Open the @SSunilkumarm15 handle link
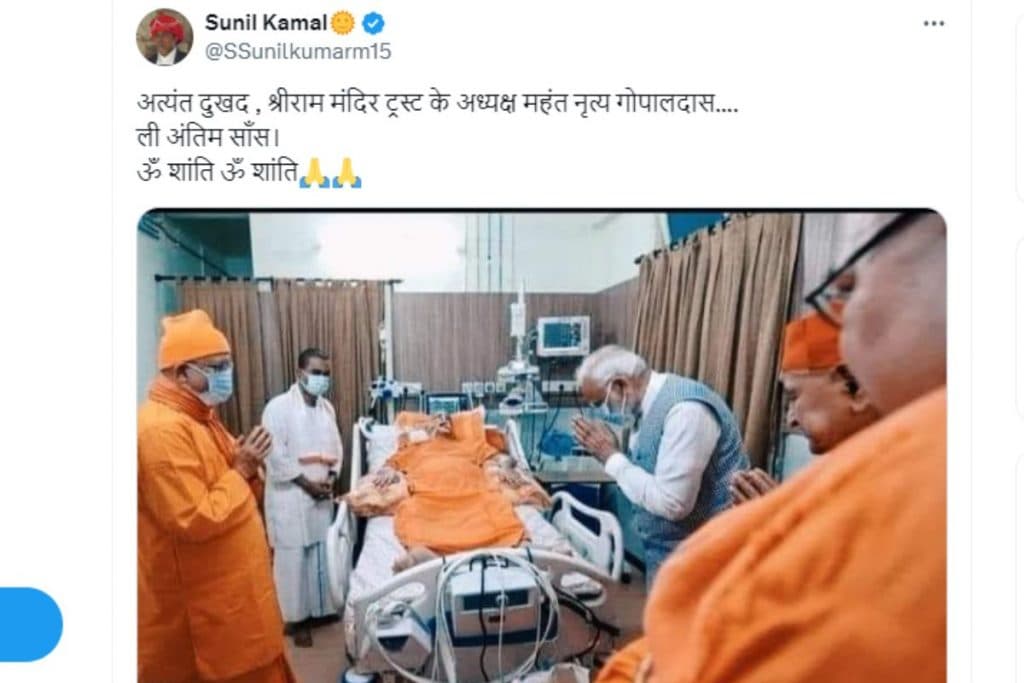Viewport: 1024px width, 683px height. [x=298, y=52]
